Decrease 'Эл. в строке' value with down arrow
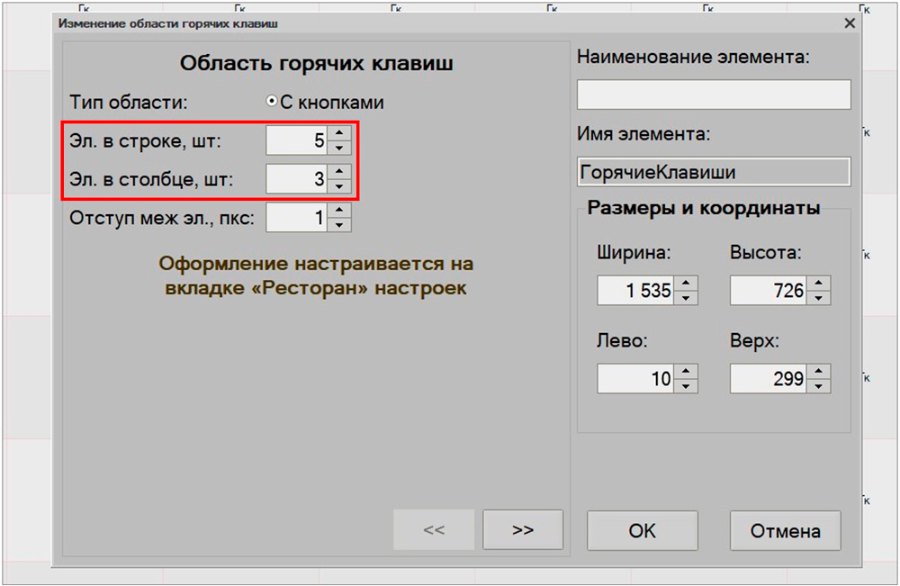 (x=339, y=148)
